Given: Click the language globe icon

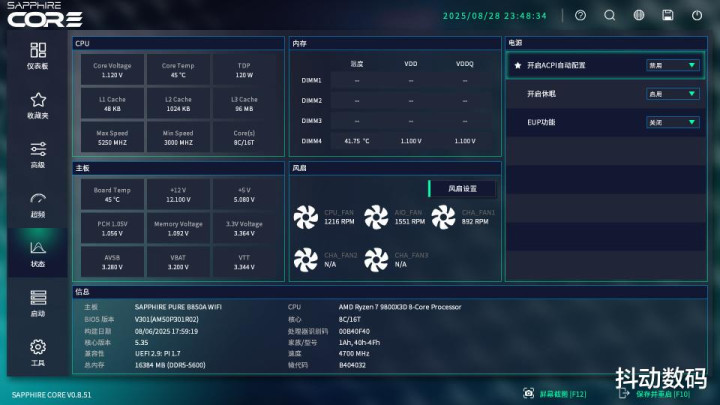Looking at the screenshot, I should [x=639, y=16].
